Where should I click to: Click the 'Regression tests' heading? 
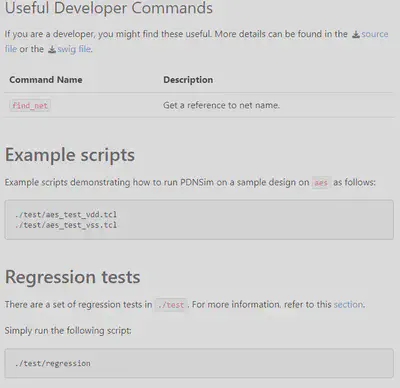pyautogui.click(x=73, y=277)
